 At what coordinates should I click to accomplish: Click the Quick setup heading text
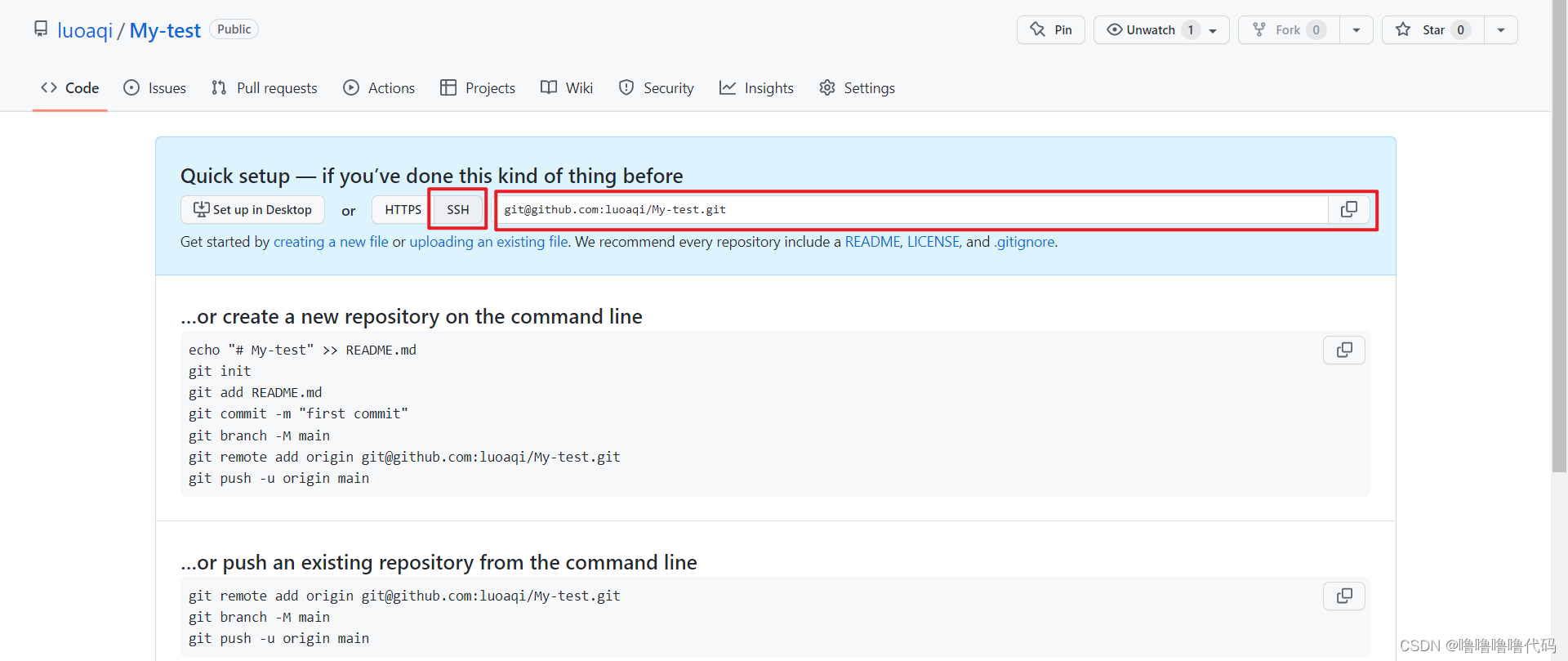pos(432,176)
